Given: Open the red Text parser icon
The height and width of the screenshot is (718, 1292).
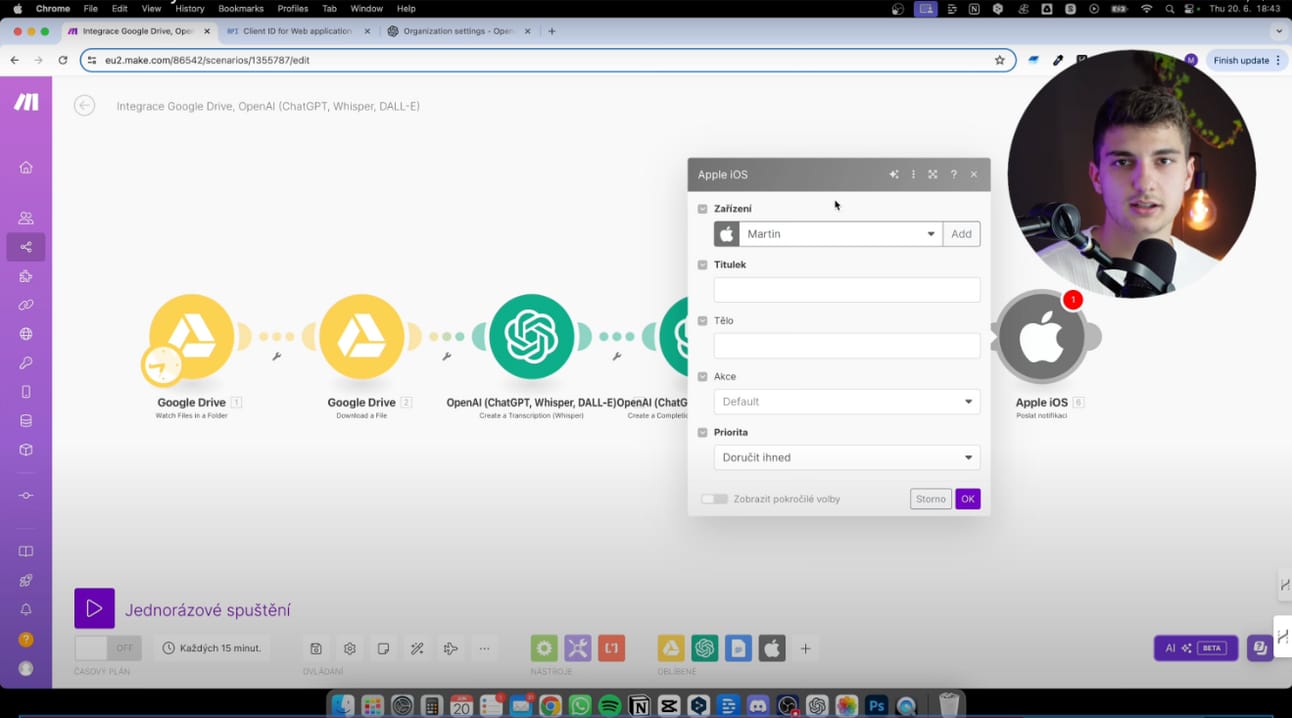Looking at the screenshot, I should (612, 648).
